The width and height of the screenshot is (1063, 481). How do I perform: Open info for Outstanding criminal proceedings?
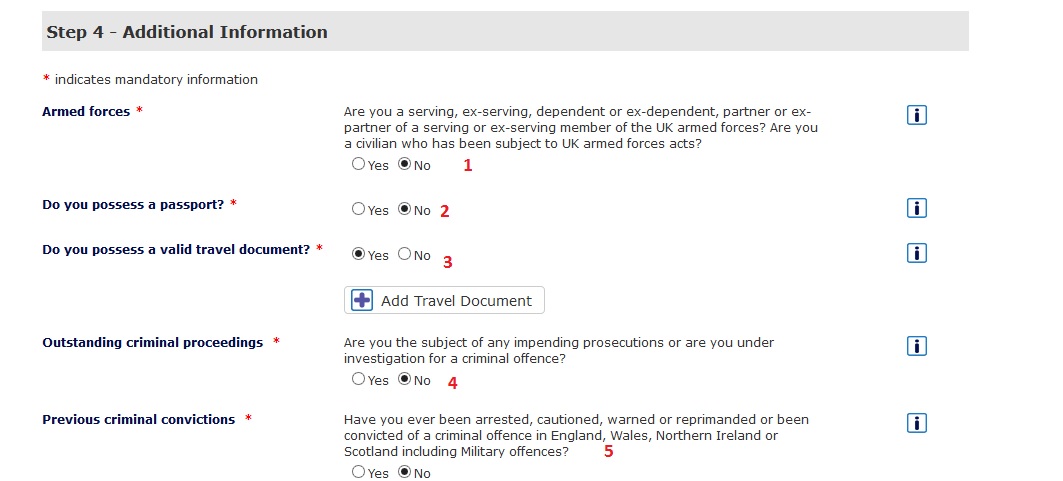pyautogui.click(x=916, y=346)
